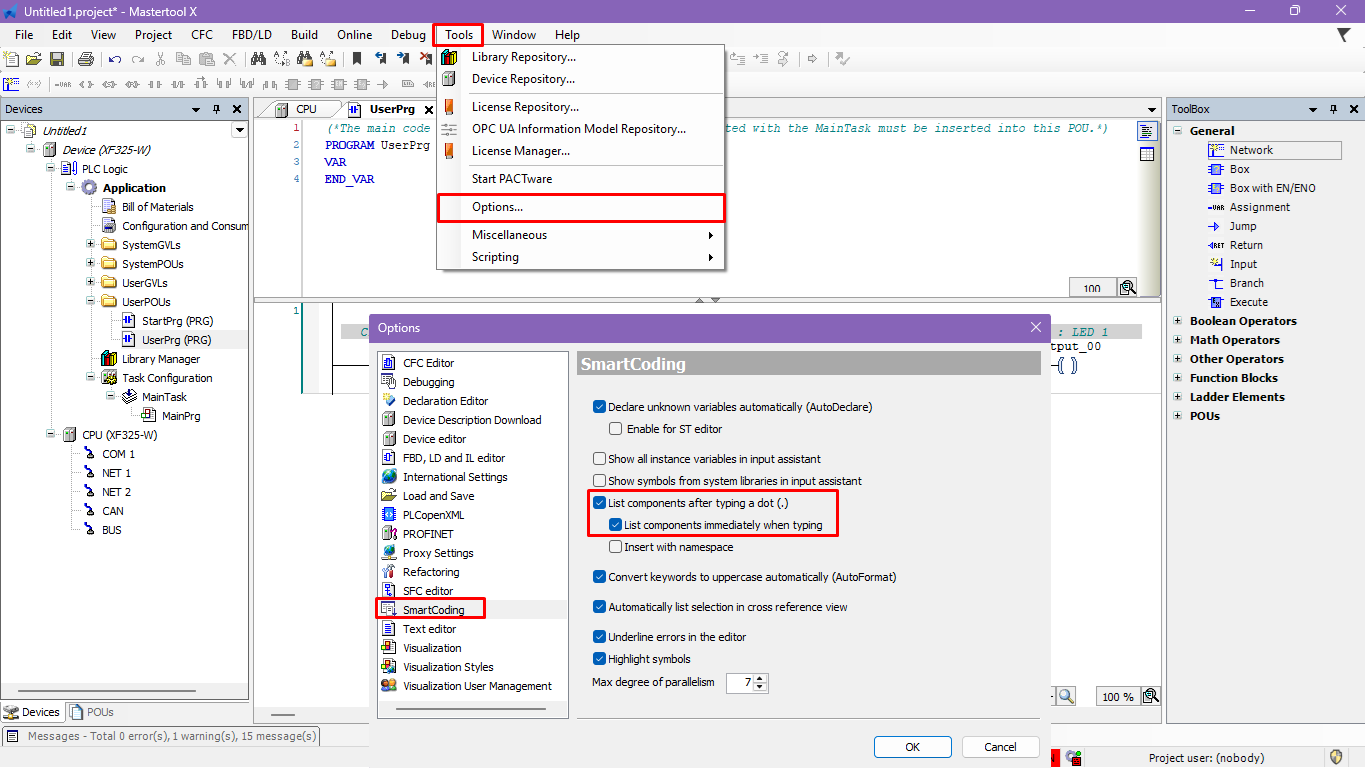The width and height of the screenshot is (1366, 768).
Task: Cancel the Options dialog
Action: pos(1000,747)
